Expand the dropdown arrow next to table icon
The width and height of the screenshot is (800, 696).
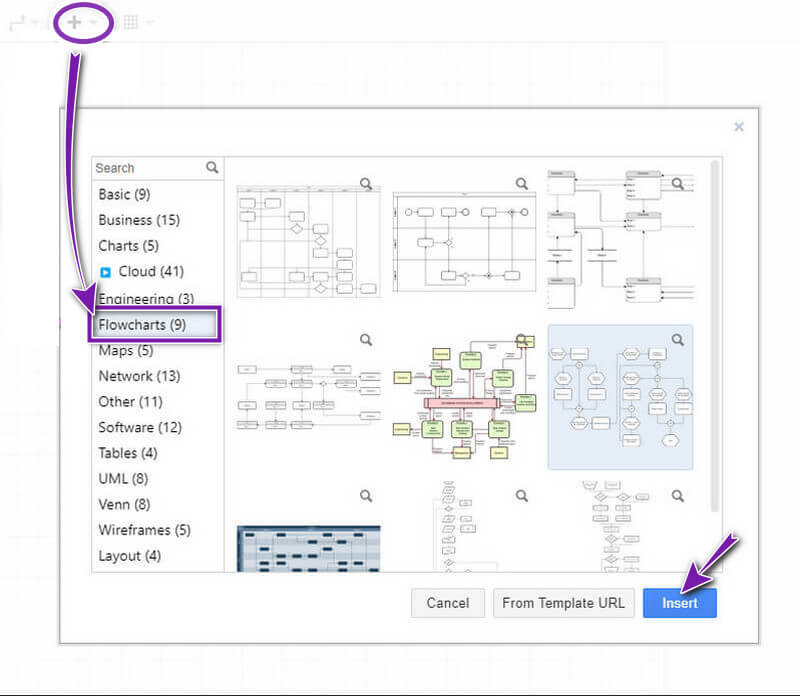click(150, 23)
